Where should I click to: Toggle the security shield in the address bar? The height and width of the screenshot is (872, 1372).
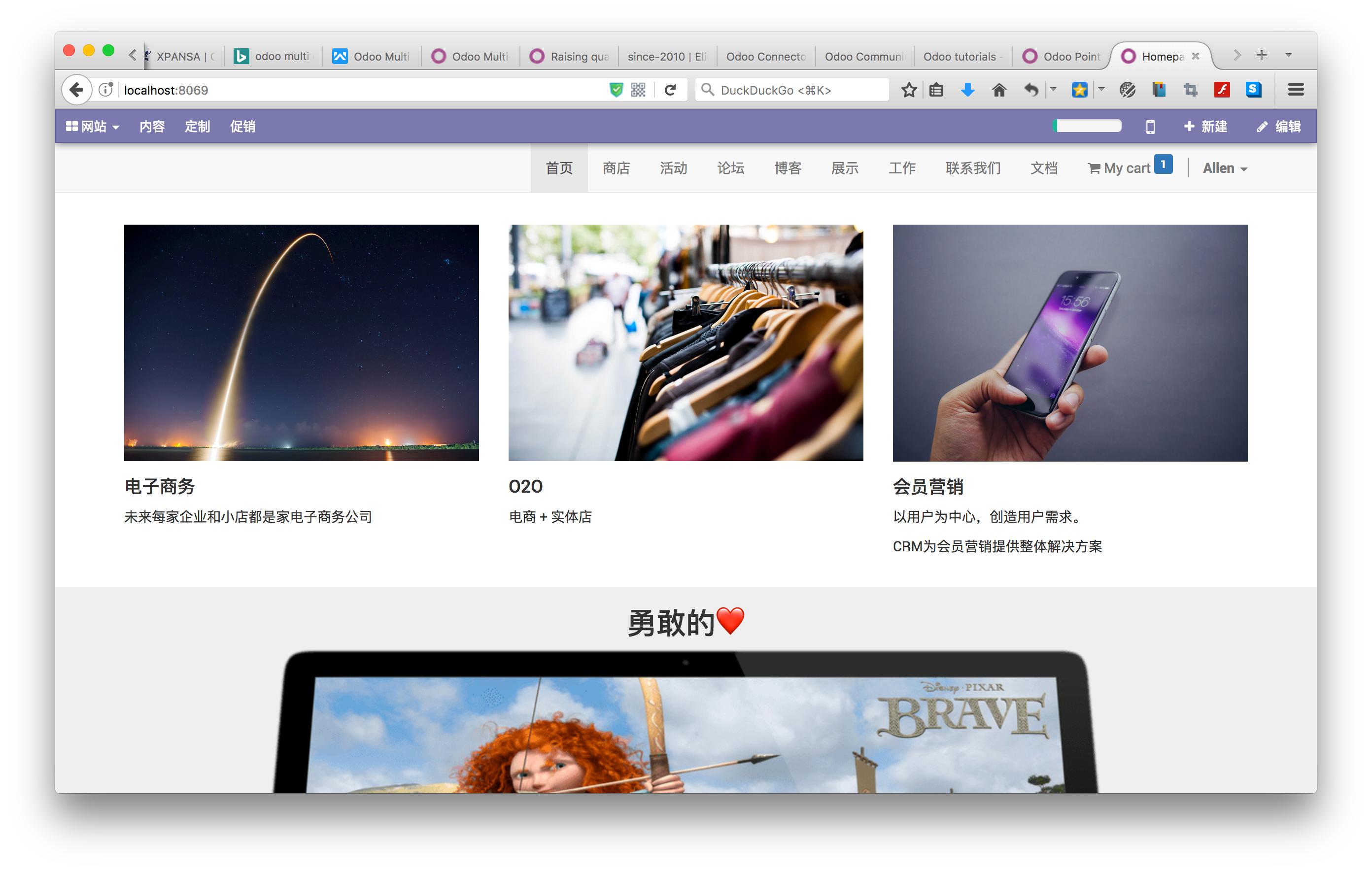pyautogui.click(x=616, y=90)
